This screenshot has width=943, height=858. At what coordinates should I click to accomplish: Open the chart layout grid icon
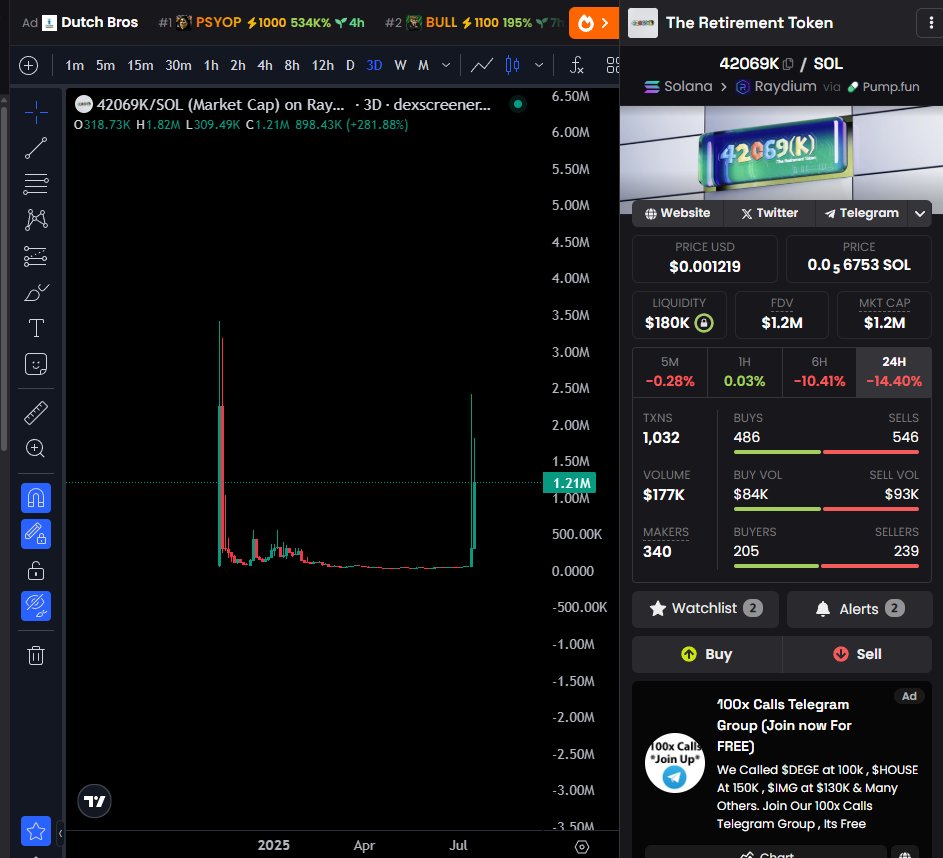(x=612, y=65)
